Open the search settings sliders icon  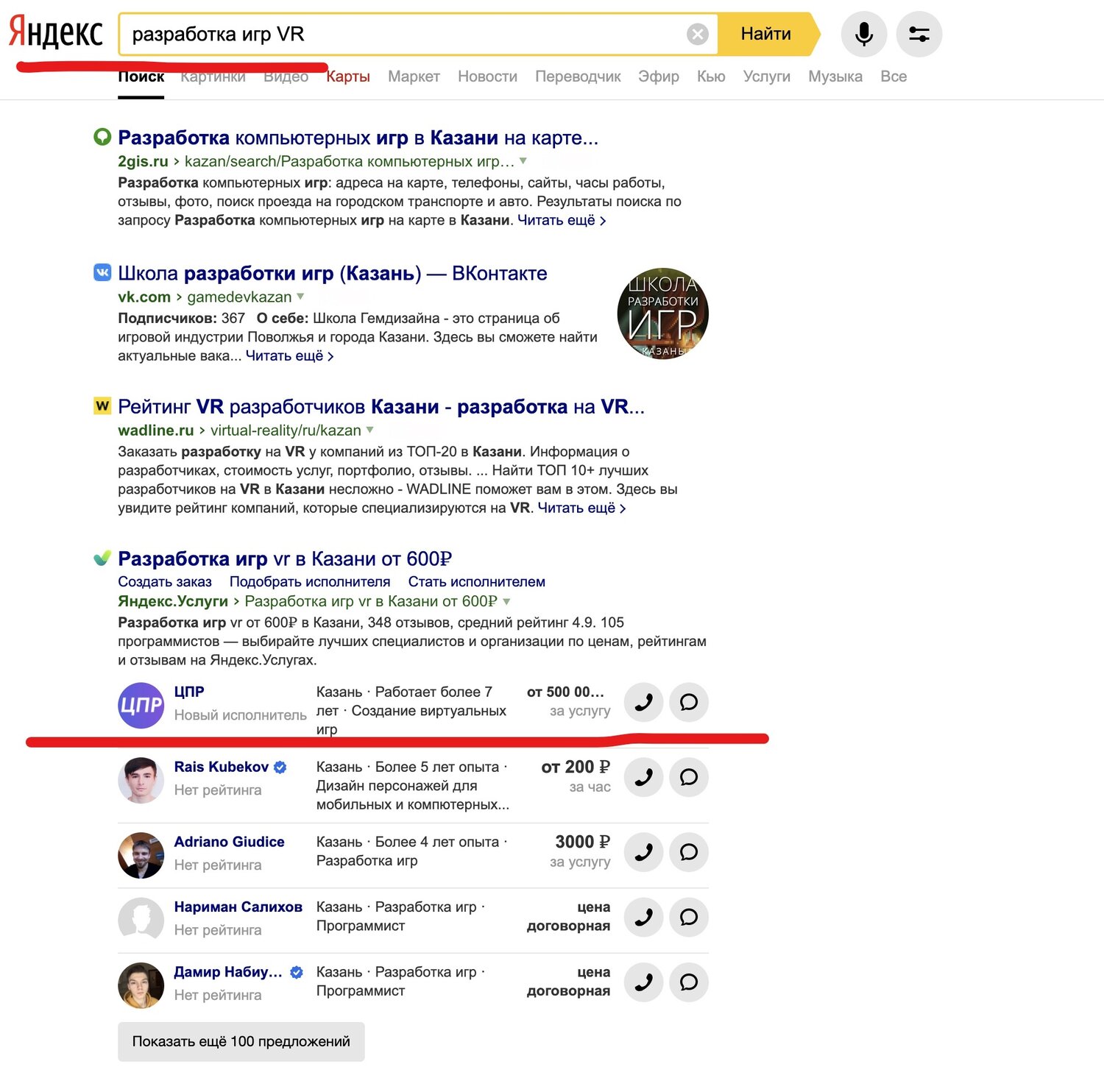tap(919, 34)
